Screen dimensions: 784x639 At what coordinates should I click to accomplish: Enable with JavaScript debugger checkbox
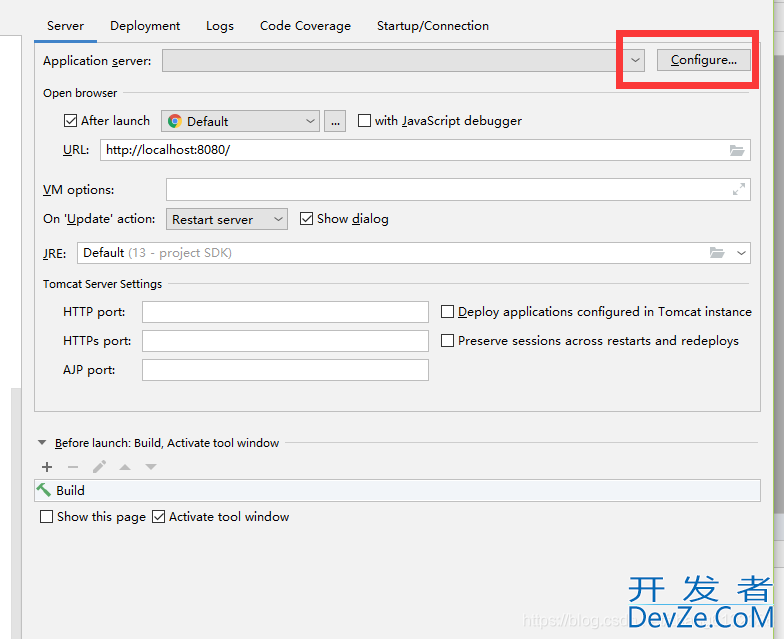tap(364, 120)
